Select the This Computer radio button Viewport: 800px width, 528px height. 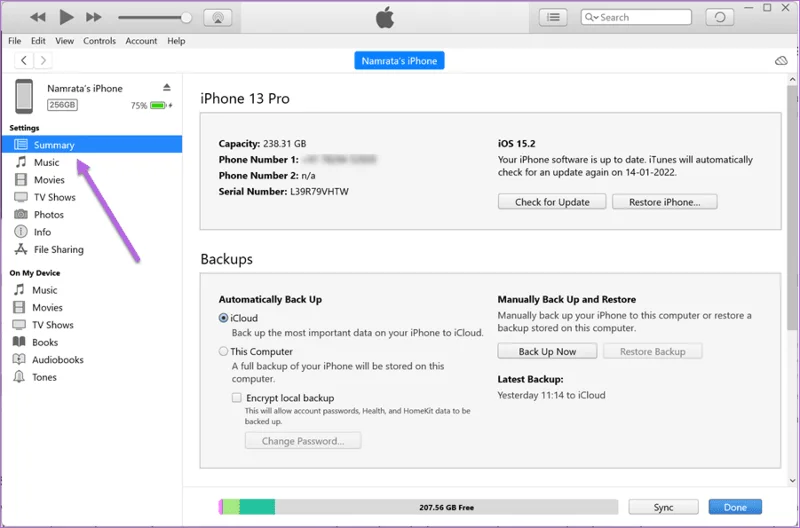pos(223,351)
